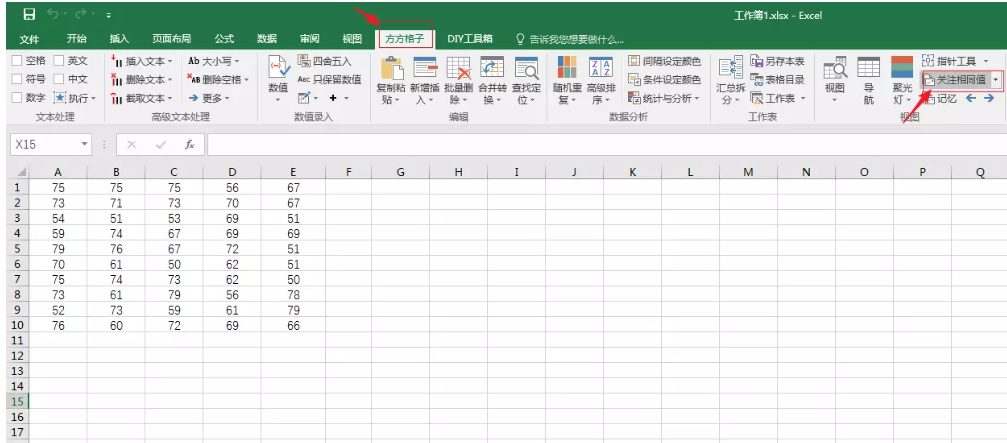The width and height of the screenshot is (1007, 443).
Task: Select row 15 header
Action: (x=18, y=401)
